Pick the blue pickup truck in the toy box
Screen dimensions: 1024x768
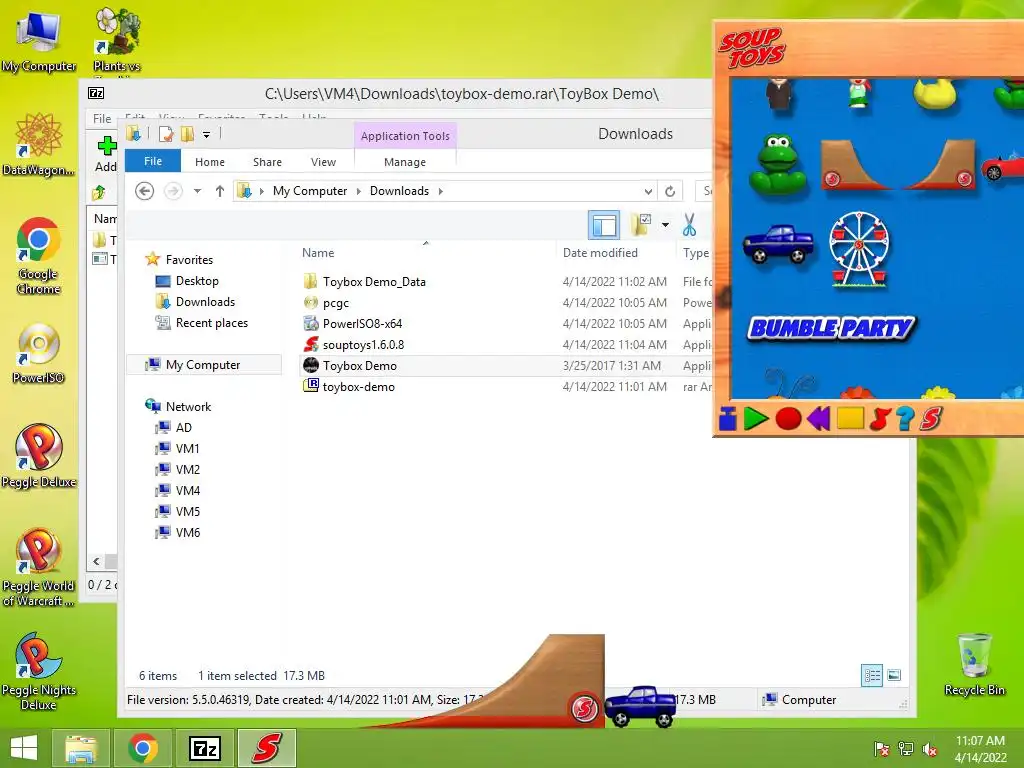click(778, 244)
